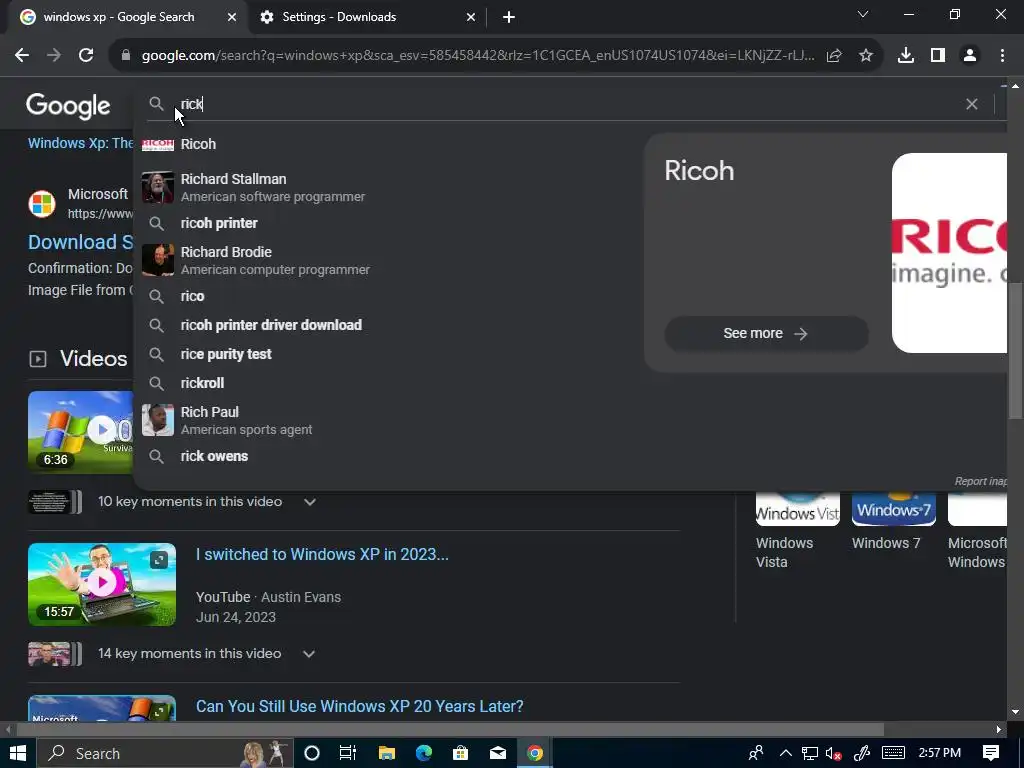
Task: Open the profile avatar icon
Action: tap(970, 56)
